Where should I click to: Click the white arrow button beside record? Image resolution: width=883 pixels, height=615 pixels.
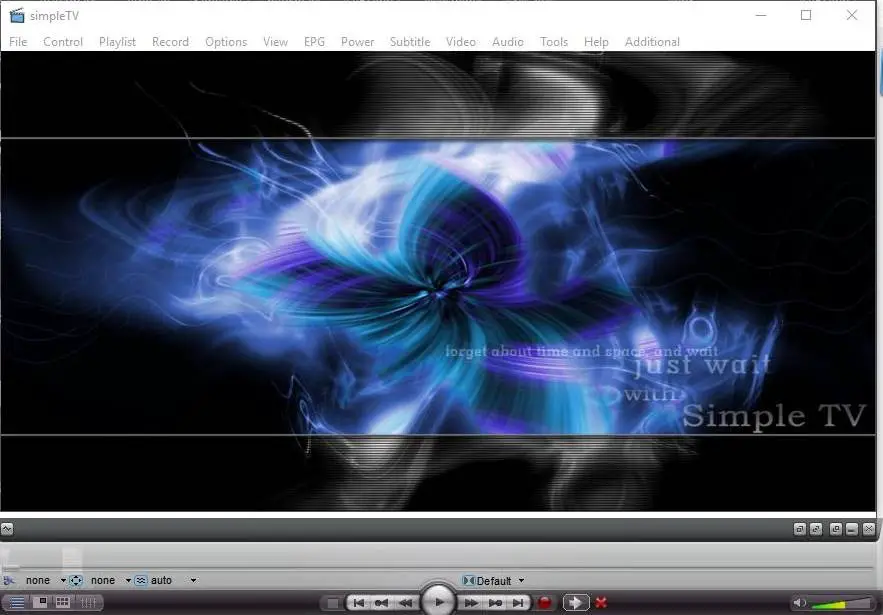(x=576, y=603)
